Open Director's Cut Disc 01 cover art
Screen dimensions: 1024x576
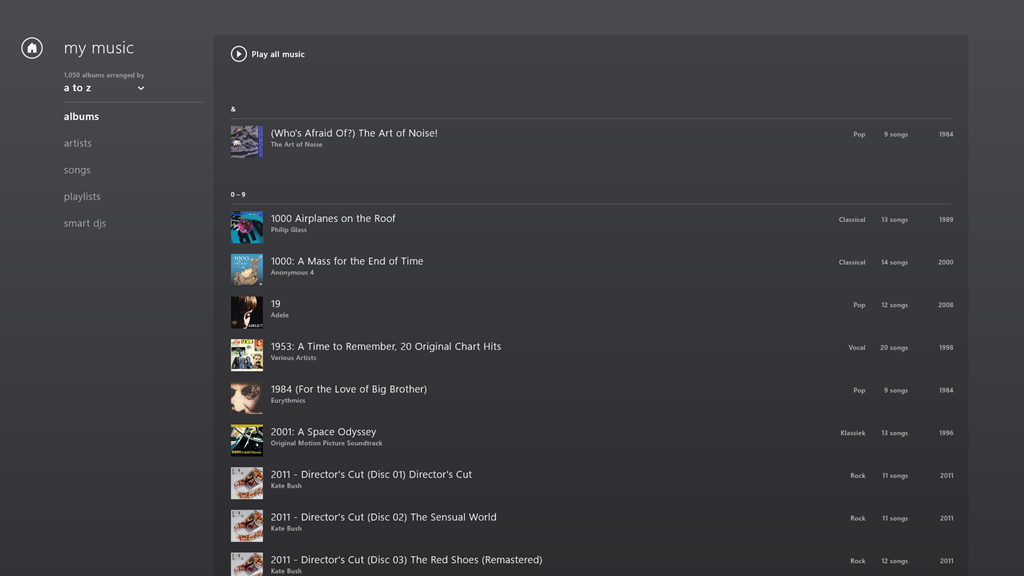(247, 483)
